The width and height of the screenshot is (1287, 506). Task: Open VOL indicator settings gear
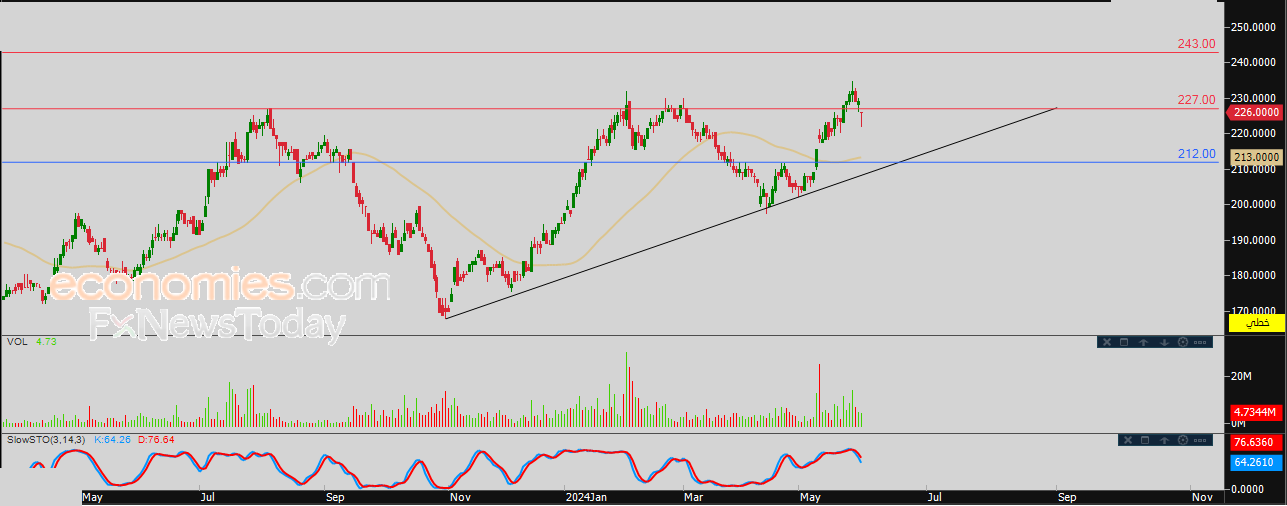[x=1183, y=343]
